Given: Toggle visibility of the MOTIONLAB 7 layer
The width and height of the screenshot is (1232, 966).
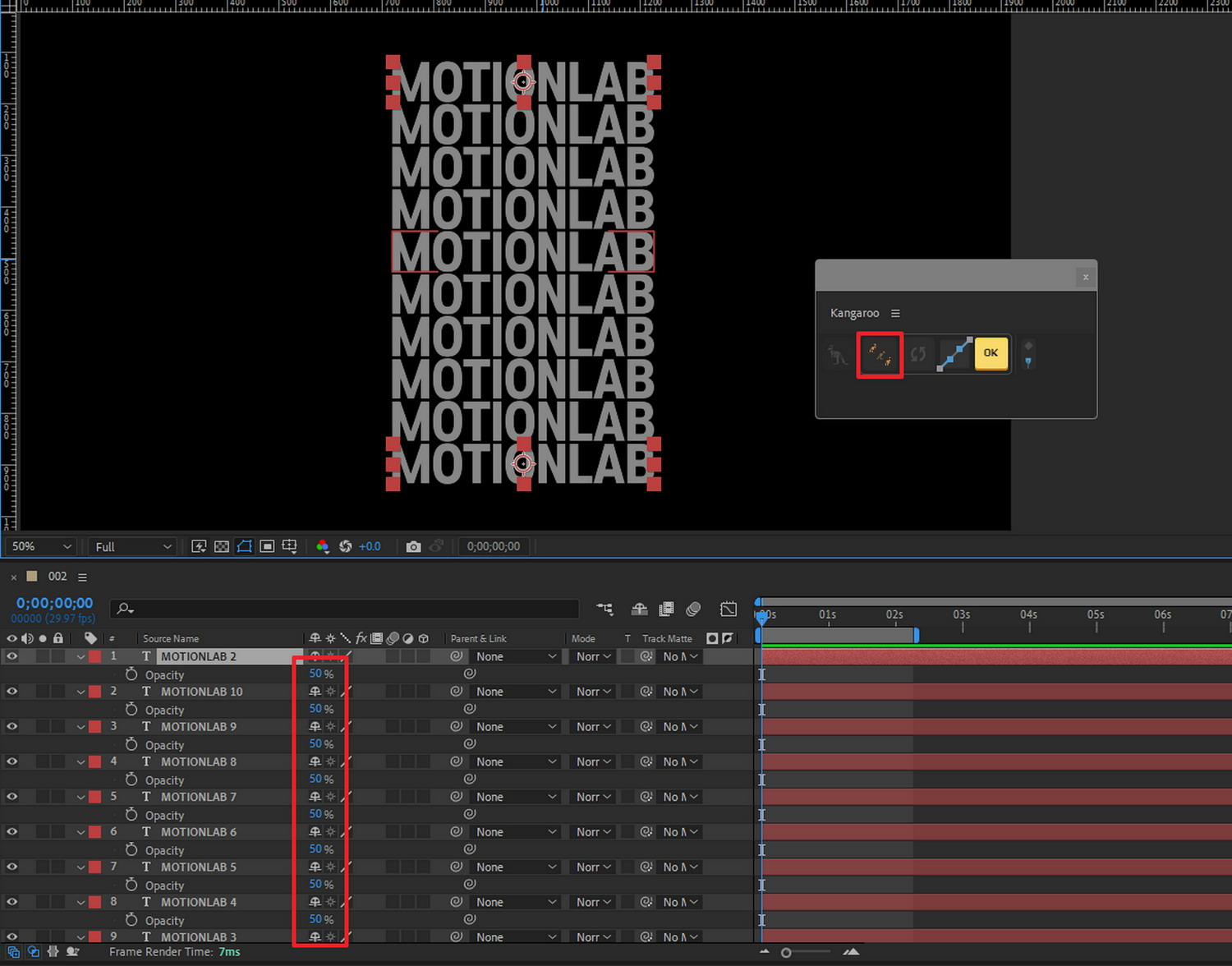Looking at the screenshot, I should pyautogui.click(x=11, y=797).
